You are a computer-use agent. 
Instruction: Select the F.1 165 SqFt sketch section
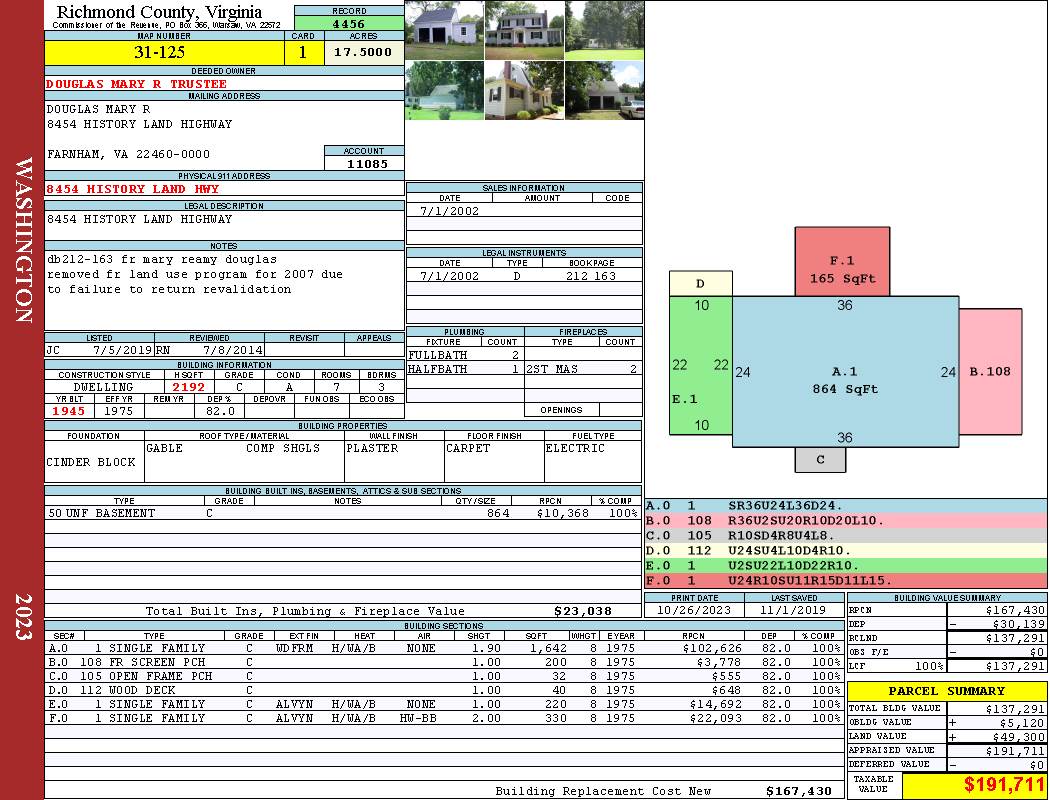point(842,262)
